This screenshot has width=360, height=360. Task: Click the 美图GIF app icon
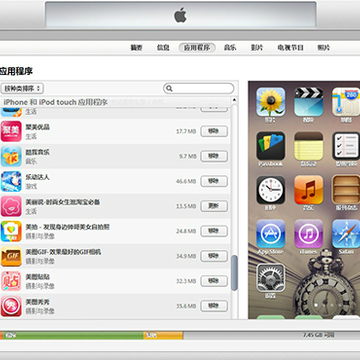pos(11,256)
